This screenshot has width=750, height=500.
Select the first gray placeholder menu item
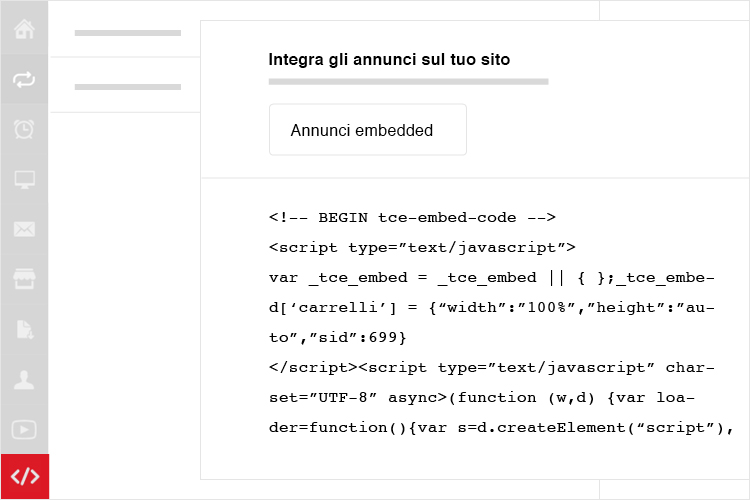[128, 33]
